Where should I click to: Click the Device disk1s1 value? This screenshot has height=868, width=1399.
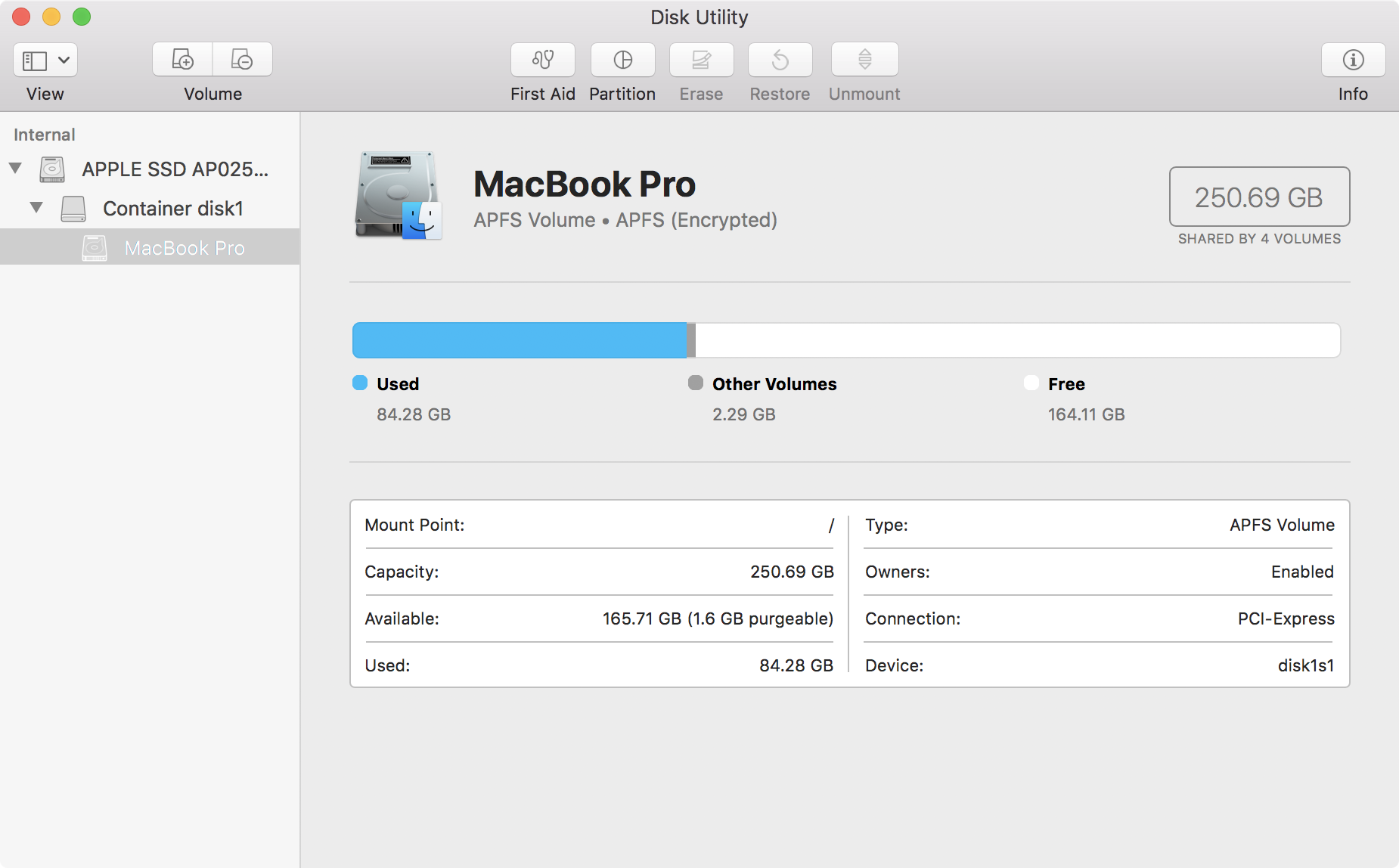click(1306, 665)
